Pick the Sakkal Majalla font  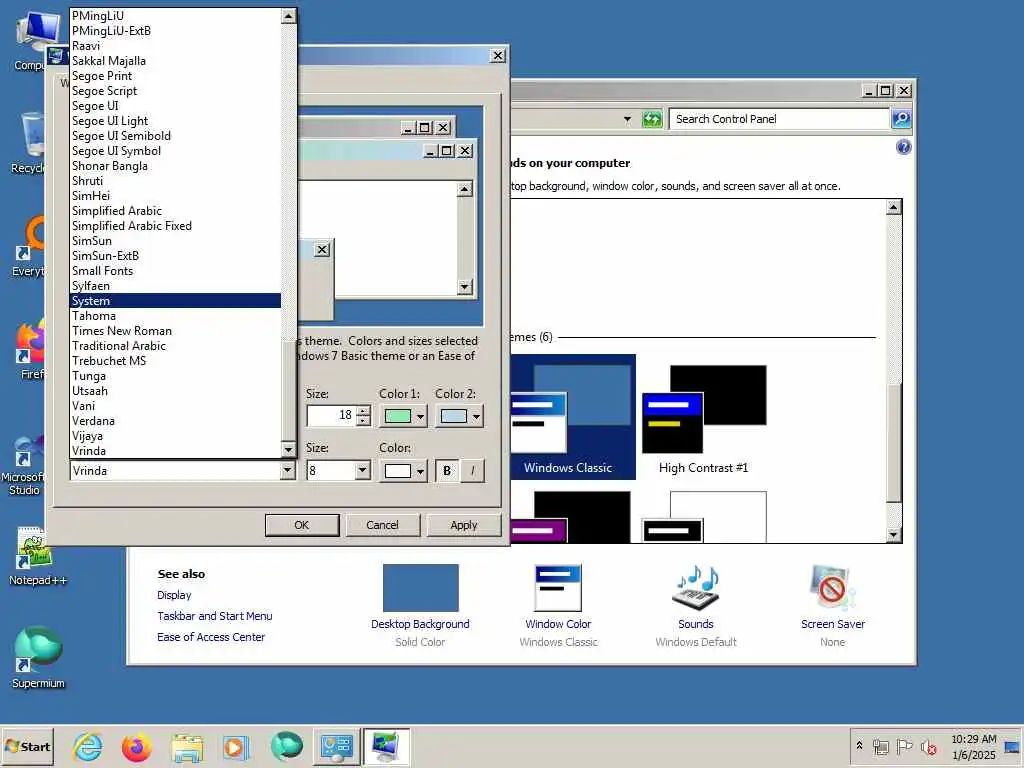(x=175, y=61)
